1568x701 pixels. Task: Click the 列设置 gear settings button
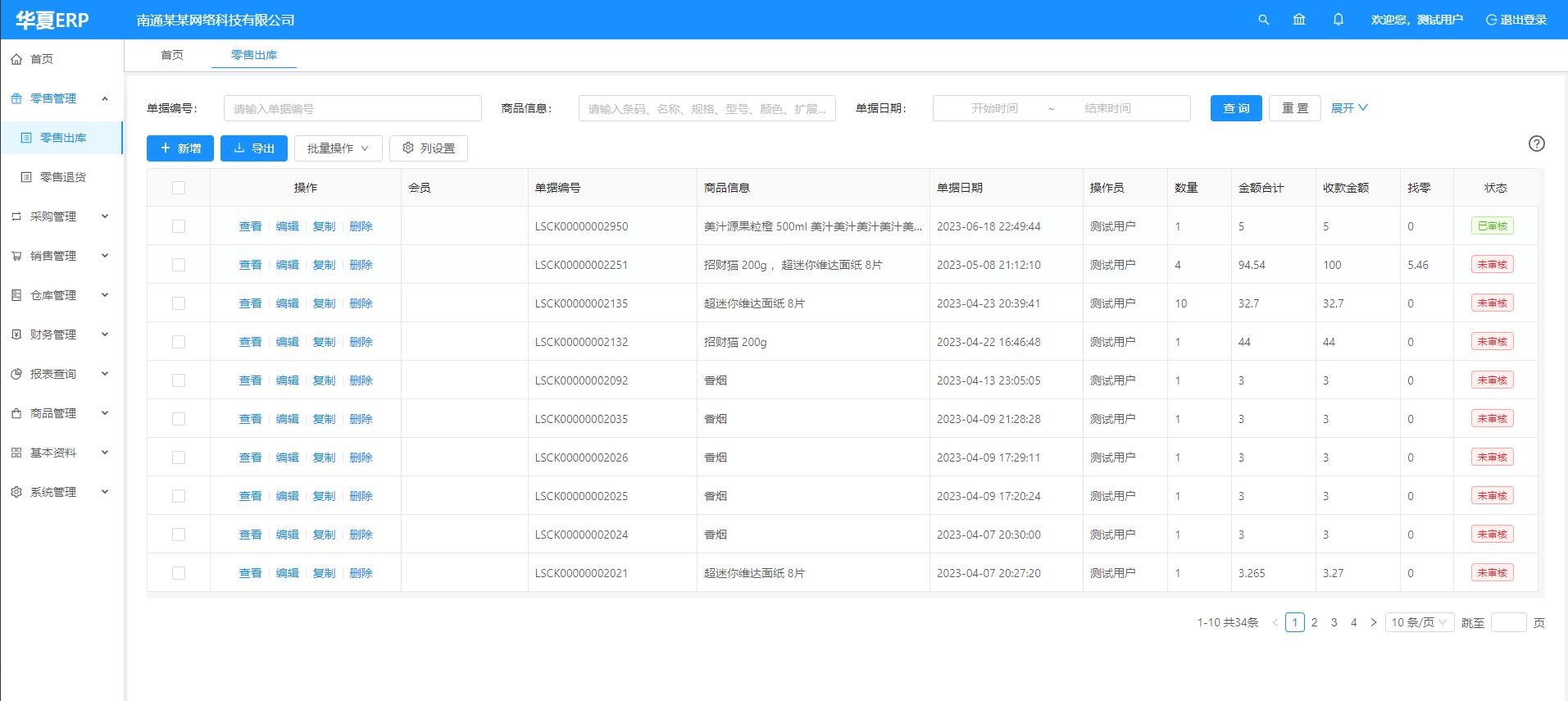coord(428,148)
